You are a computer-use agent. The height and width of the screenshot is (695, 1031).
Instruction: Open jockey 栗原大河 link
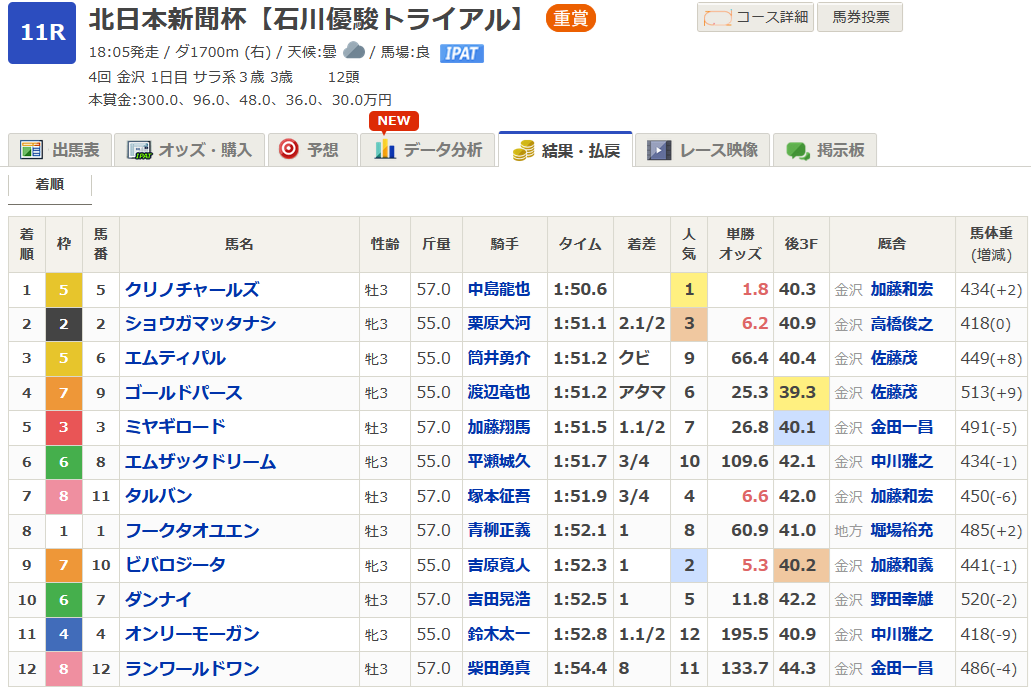499,324
